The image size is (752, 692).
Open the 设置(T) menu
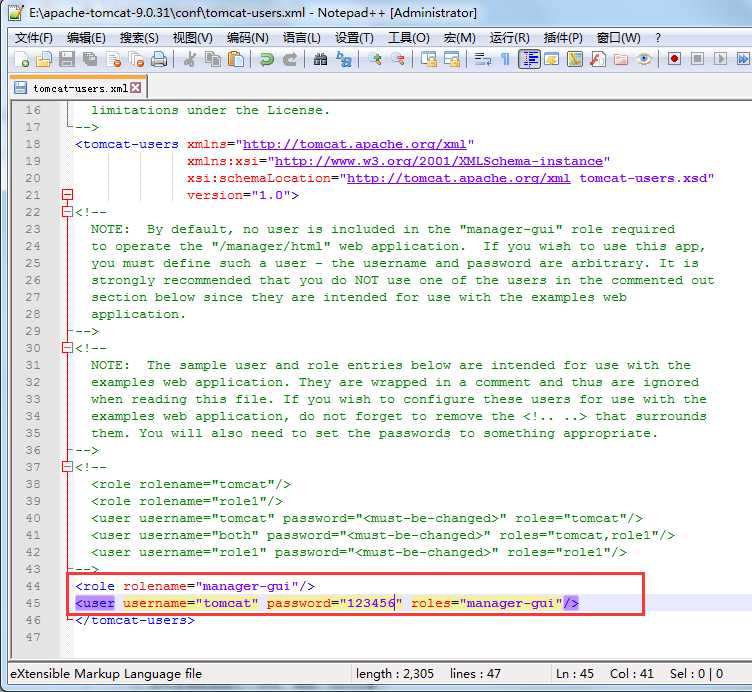point(354,38)
